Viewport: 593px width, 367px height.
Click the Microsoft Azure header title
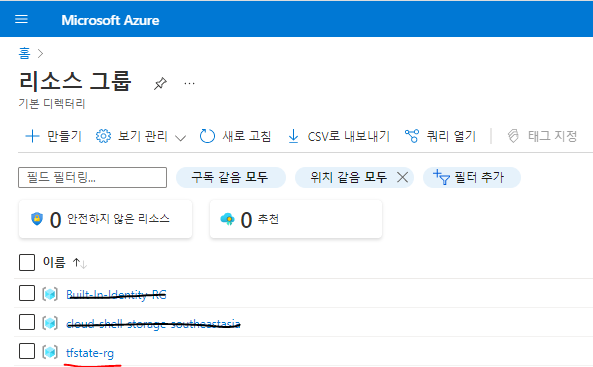[110, 20]
